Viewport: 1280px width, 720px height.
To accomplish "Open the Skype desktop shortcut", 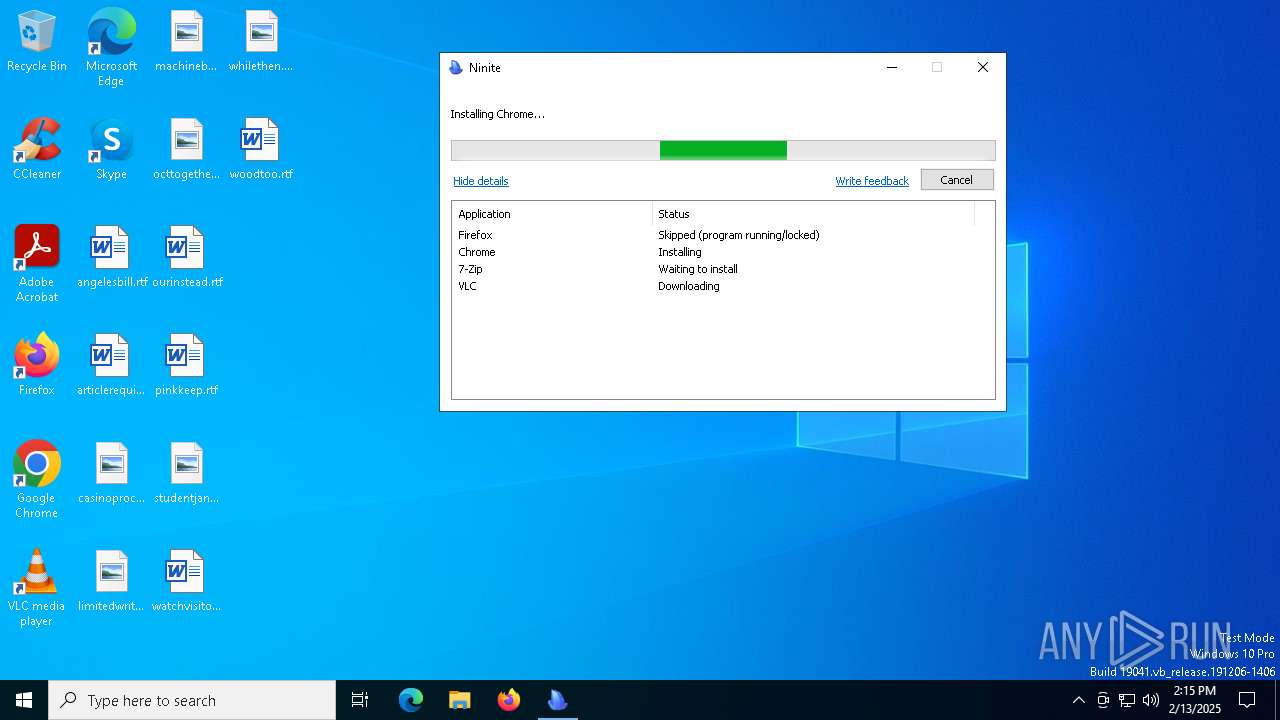I will (111, 150).
